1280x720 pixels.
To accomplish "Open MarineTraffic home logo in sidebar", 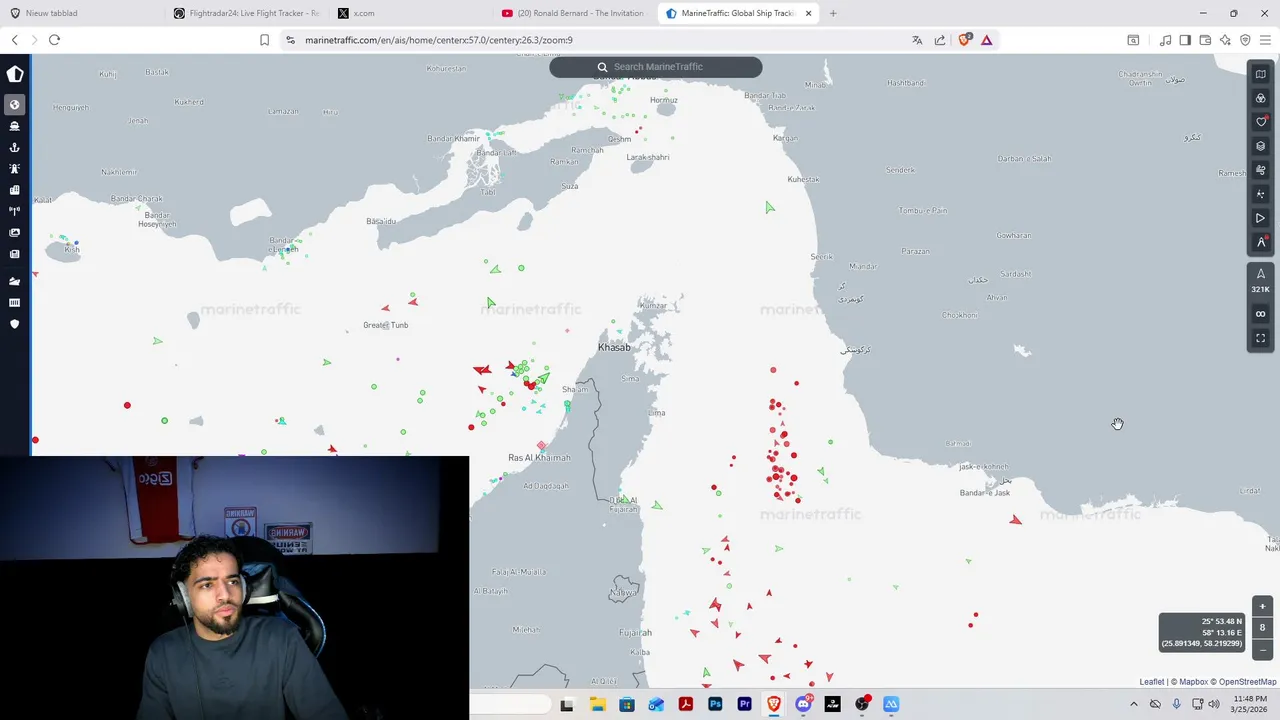I will [15, 74].
